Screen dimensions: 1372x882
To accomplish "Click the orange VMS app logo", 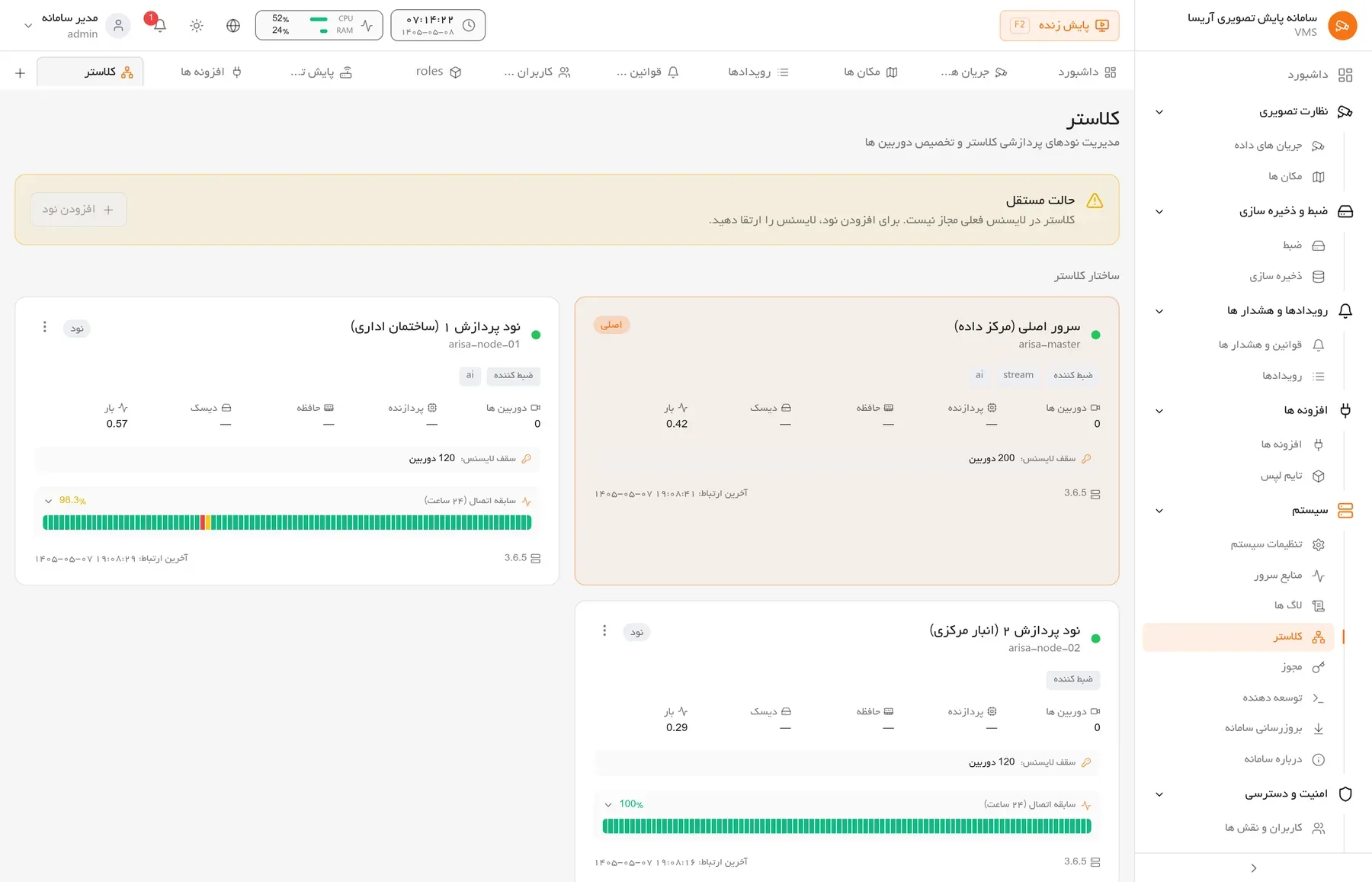I will pyautogui.click(x=1342, y=26).
